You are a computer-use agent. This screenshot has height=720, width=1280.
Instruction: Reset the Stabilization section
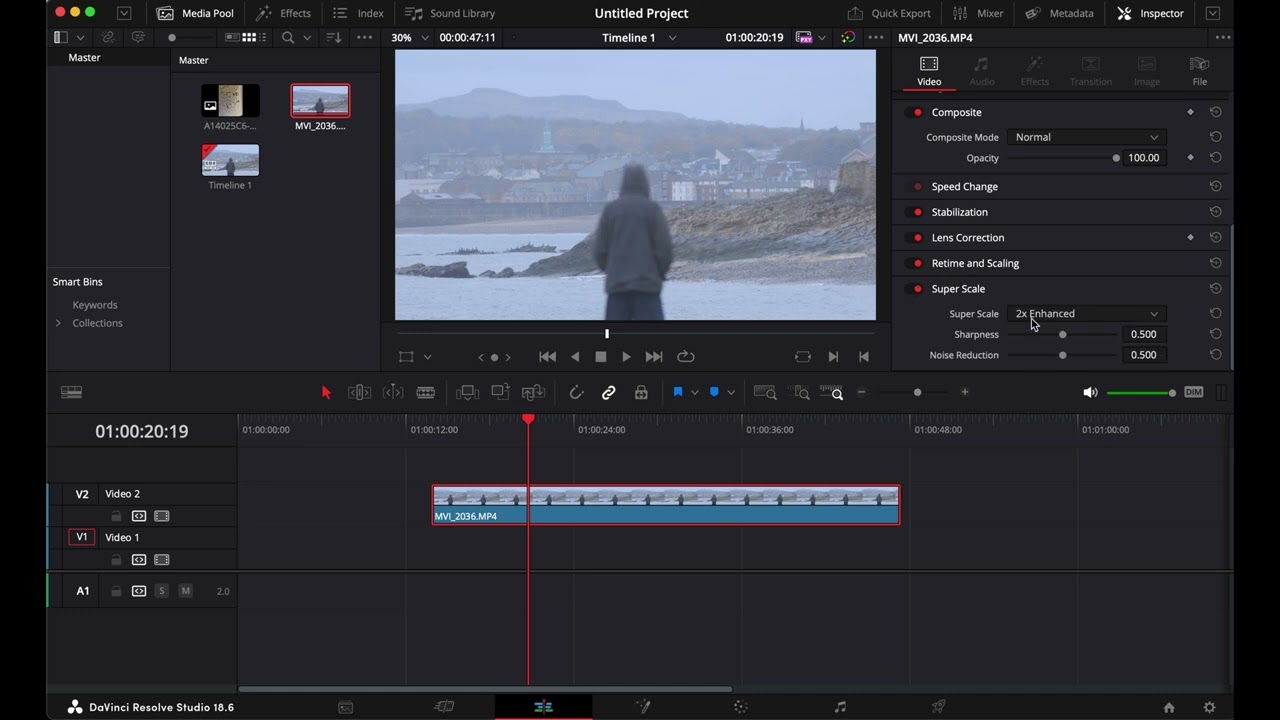pyautogui.click(x=1215, y=212)
